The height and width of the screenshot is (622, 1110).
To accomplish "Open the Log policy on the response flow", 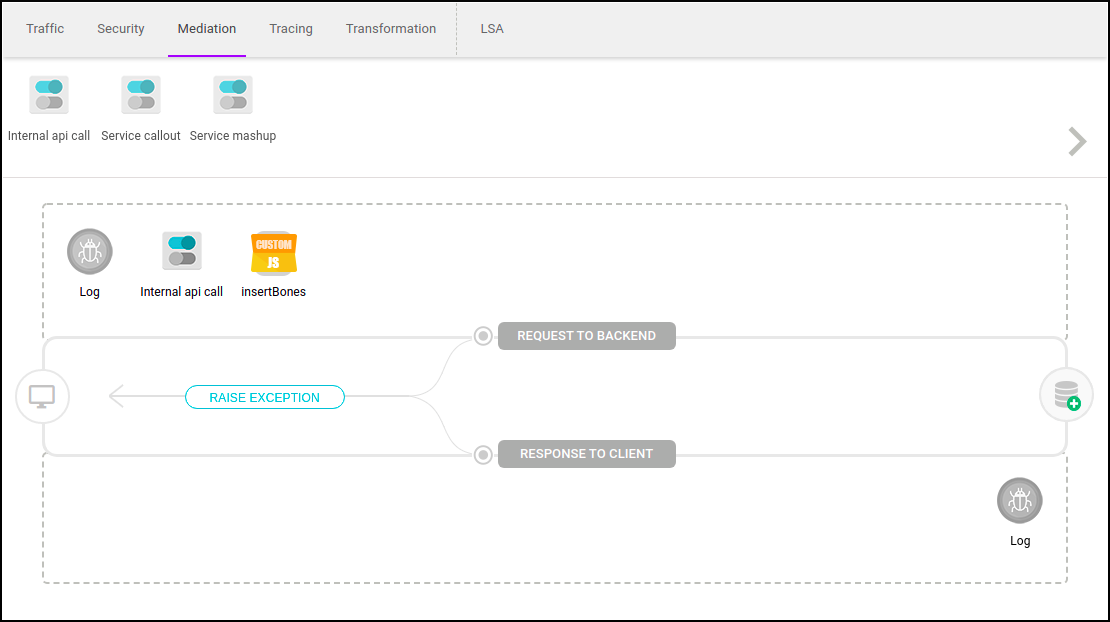I will pos(1019,500).
